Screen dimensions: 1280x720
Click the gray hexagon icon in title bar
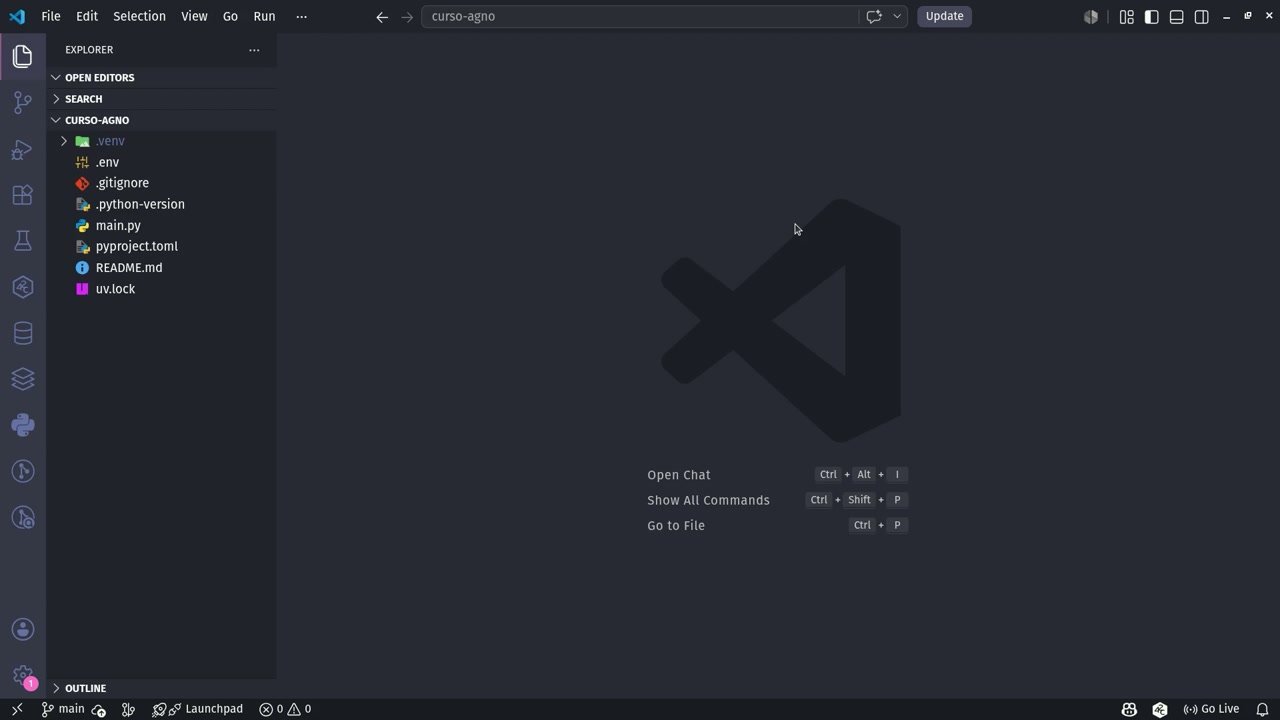1091,16
